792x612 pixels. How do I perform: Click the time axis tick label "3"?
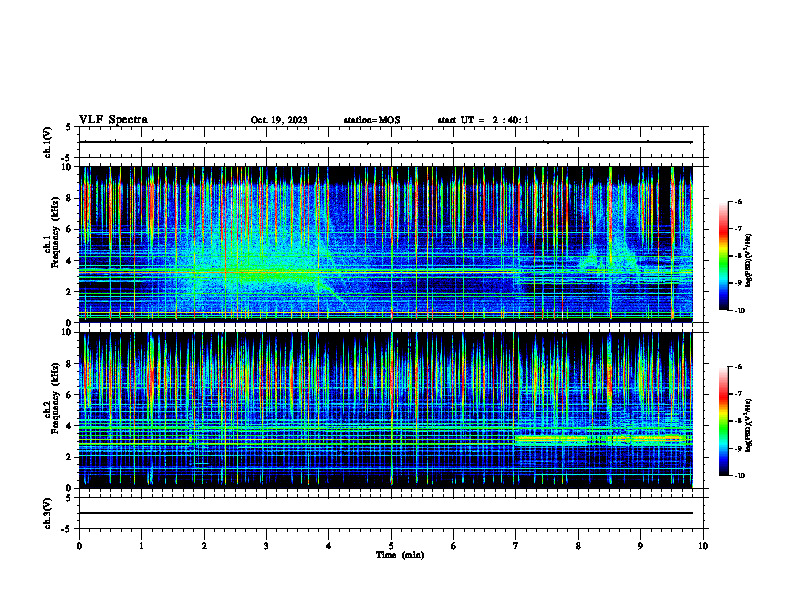coord(266,546)
